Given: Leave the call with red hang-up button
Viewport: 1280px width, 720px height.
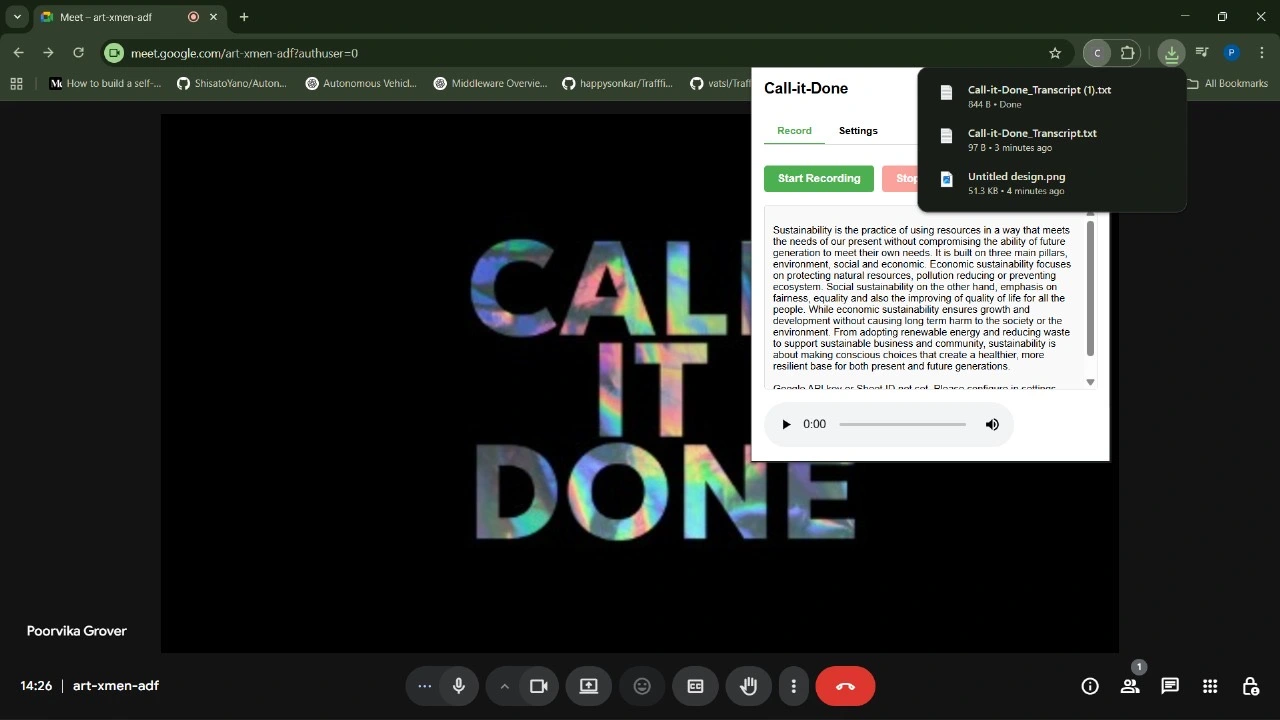Looking at the screenshot, I should [x=845, y=686].
